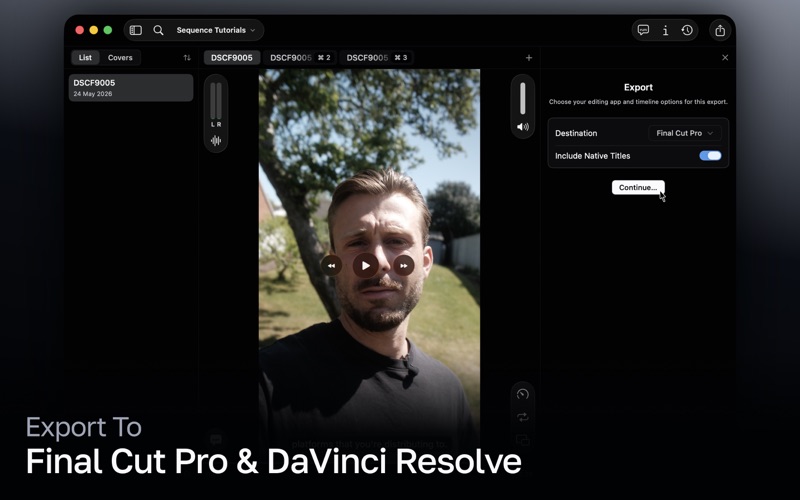Screen dimensions: 800x500
Task: Open the Destination Final Cut Pro dropdown
Action: pyautogui.click(x=685, y=133)
